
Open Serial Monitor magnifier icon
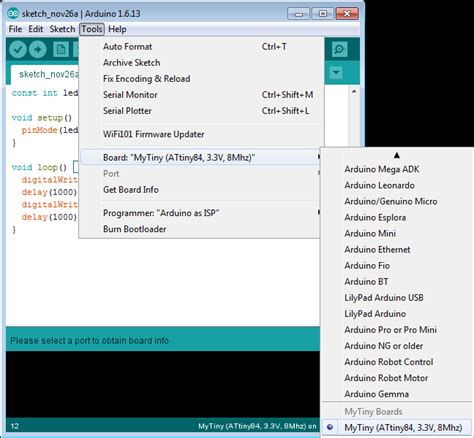pos(339,50)
